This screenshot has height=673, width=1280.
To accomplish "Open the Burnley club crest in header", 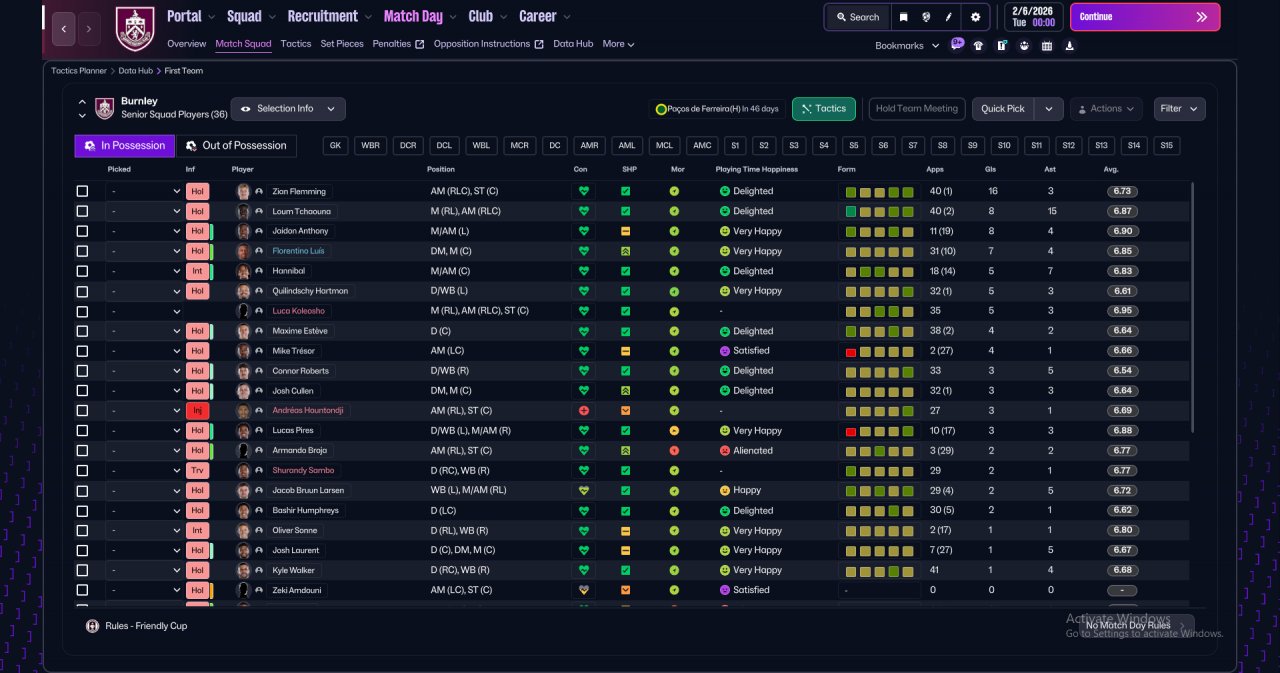I will pos(135,29).
